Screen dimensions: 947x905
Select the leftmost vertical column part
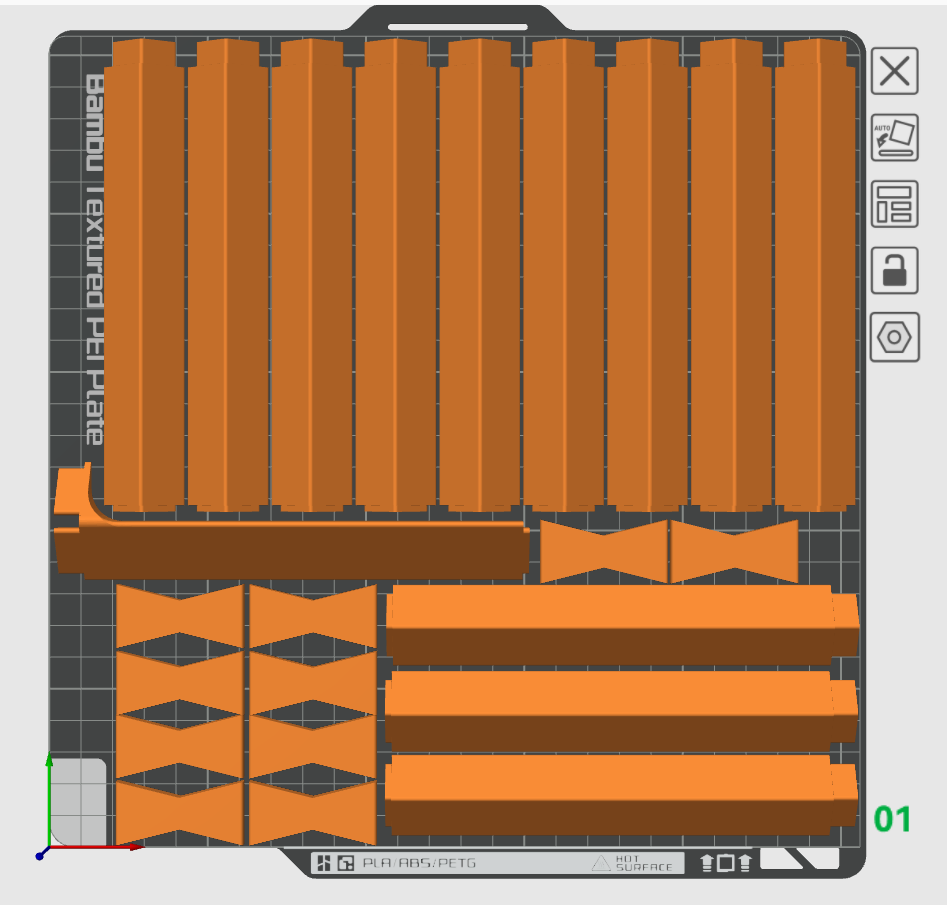144,275
